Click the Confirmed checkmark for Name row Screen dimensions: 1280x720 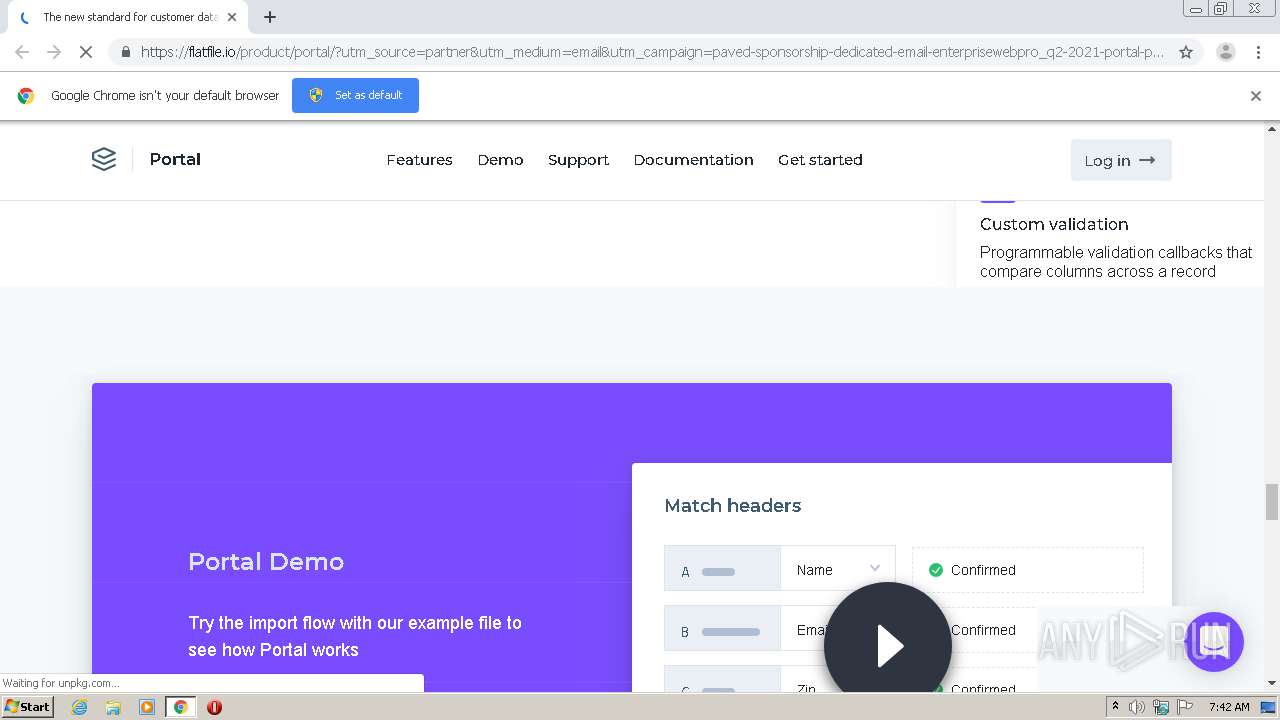(x=936, y=570)
